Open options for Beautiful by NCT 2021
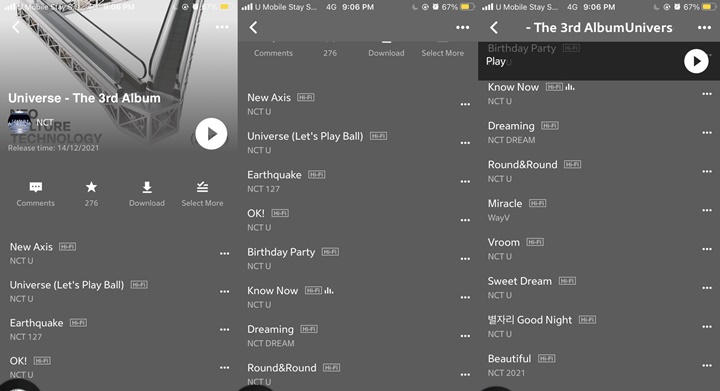Viewport: 720px width, 391px height. pyautogui.click(x=707, y=365)
